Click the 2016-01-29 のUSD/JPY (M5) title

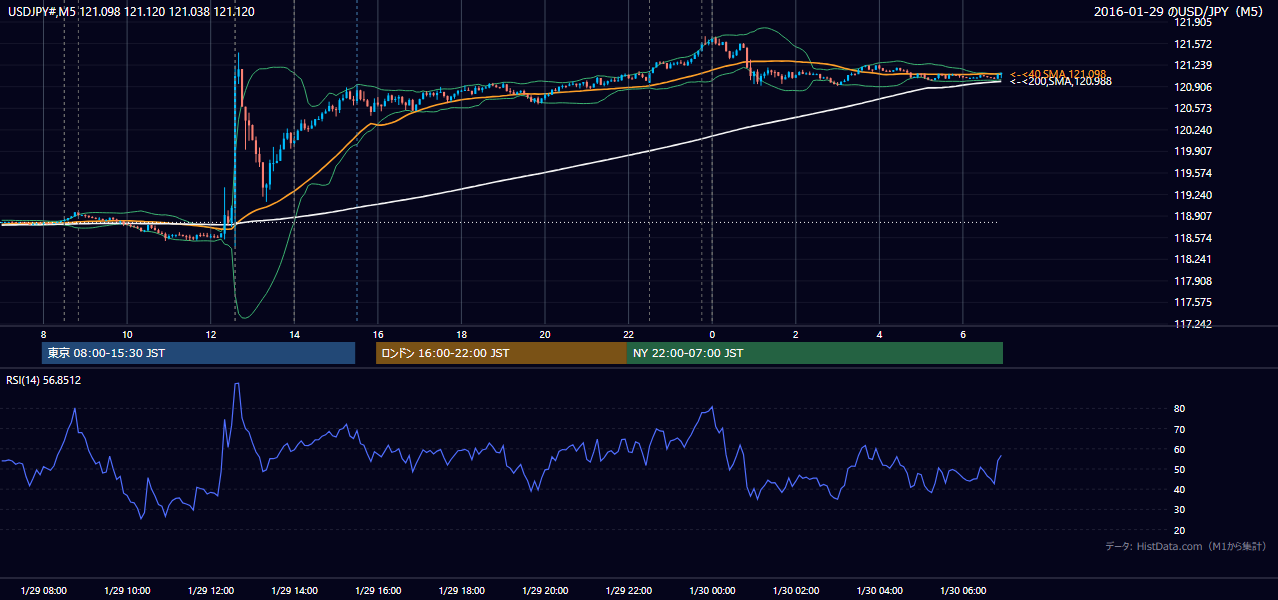click(x=1180, y=12)
